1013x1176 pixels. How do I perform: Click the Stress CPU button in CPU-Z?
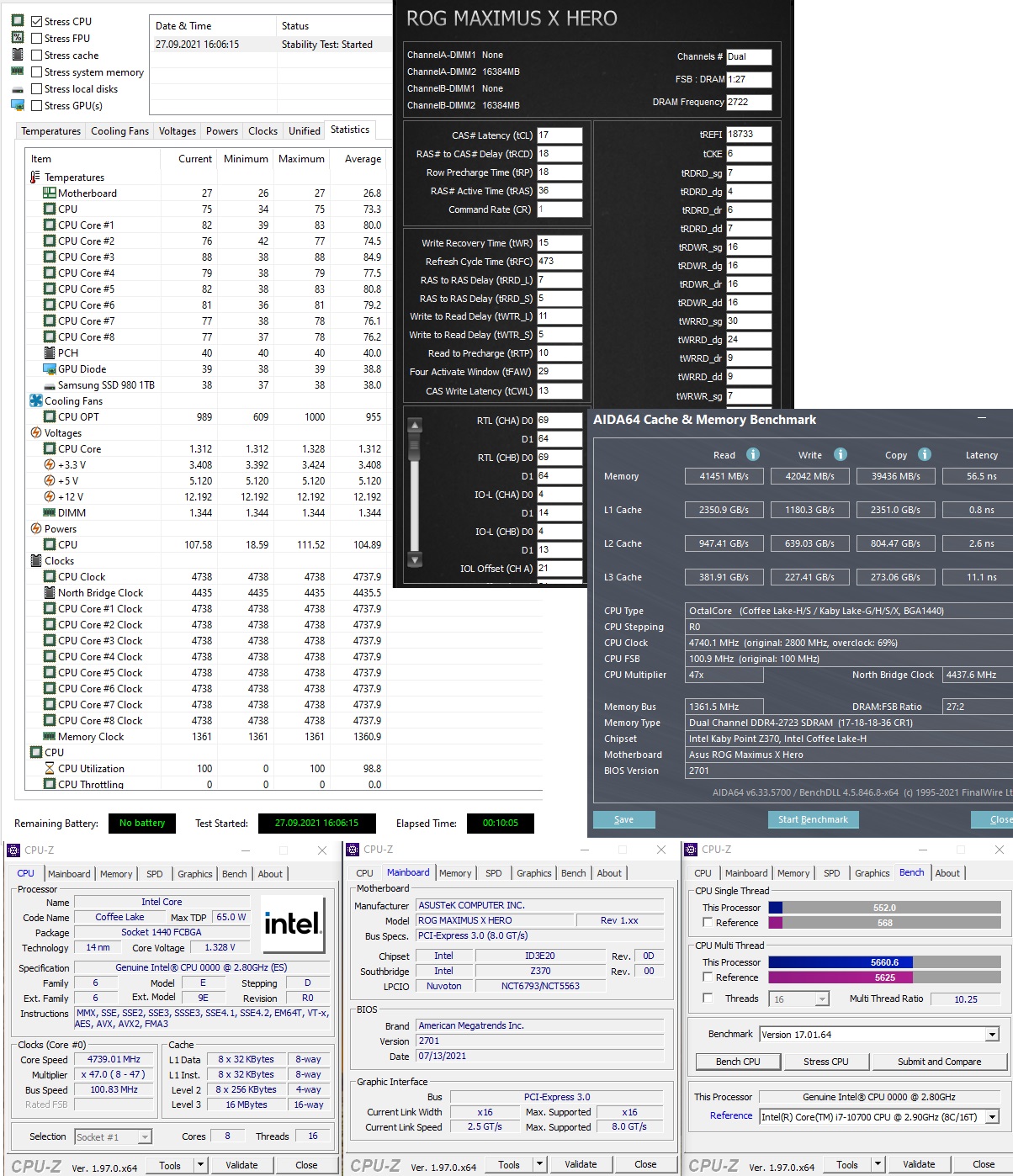point(825,1062)
